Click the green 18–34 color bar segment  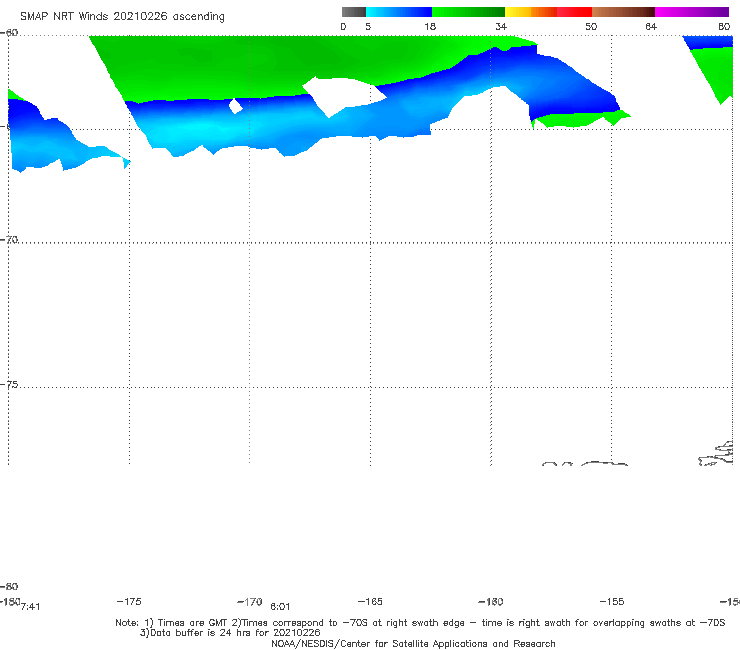point(468,12)
